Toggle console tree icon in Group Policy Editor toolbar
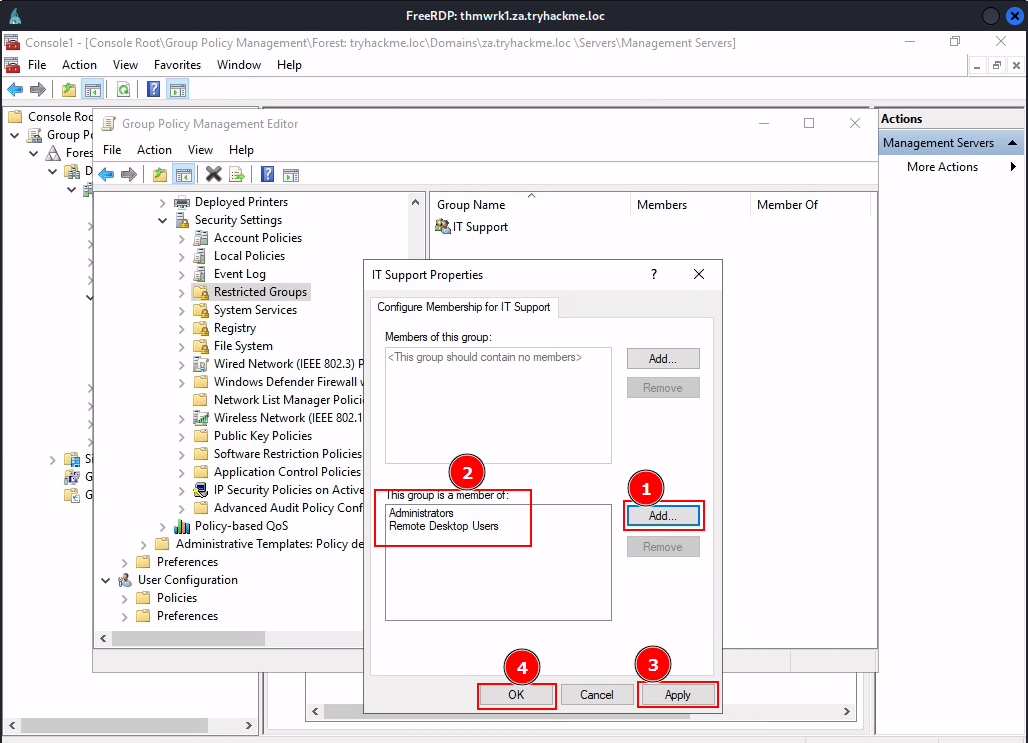 [184, 174]
